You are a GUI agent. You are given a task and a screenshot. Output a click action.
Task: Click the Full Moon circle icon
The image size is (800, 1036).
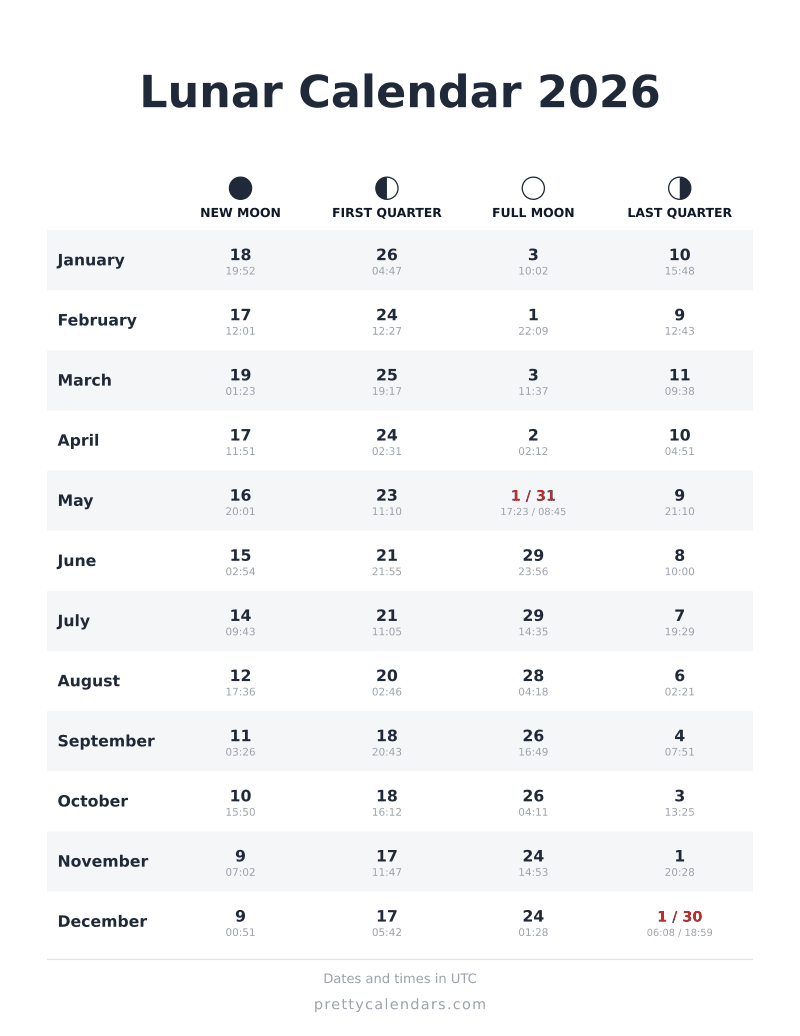[533, 188]
